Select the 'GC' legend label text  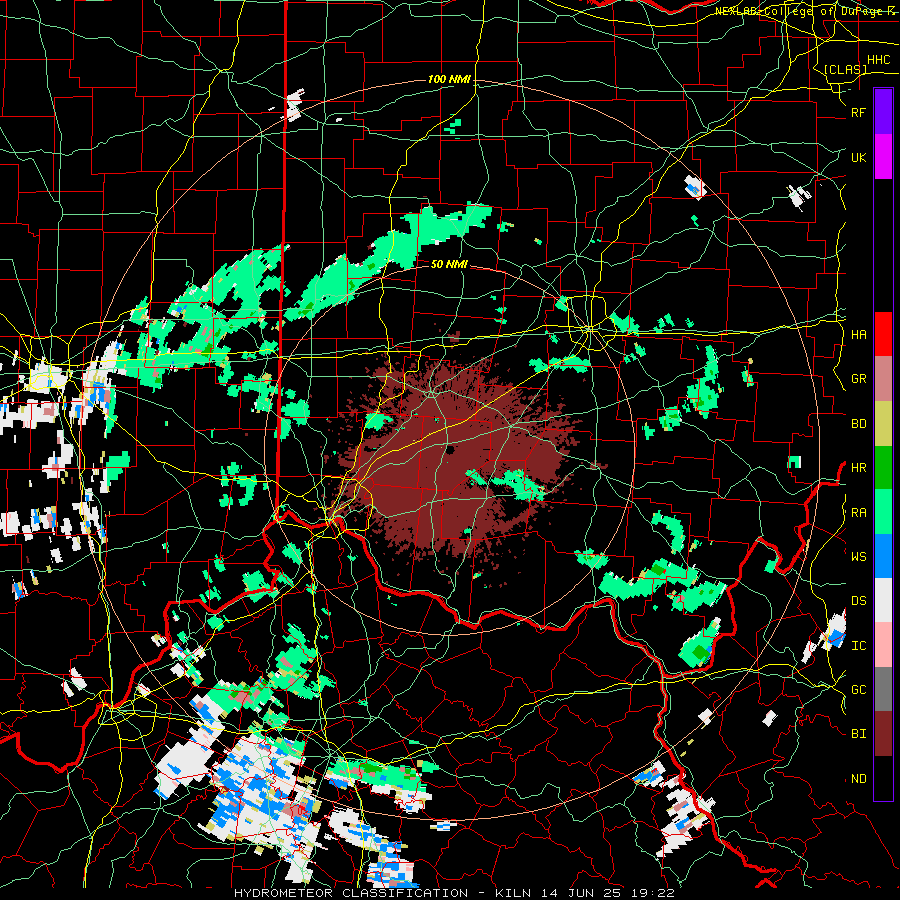click(x=858, y=690)
